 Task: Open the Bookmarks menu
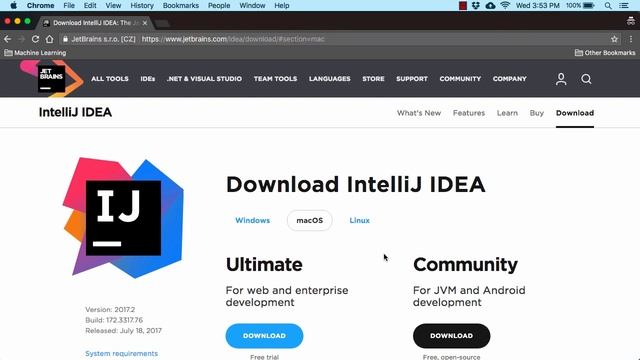tap(181, 5)
